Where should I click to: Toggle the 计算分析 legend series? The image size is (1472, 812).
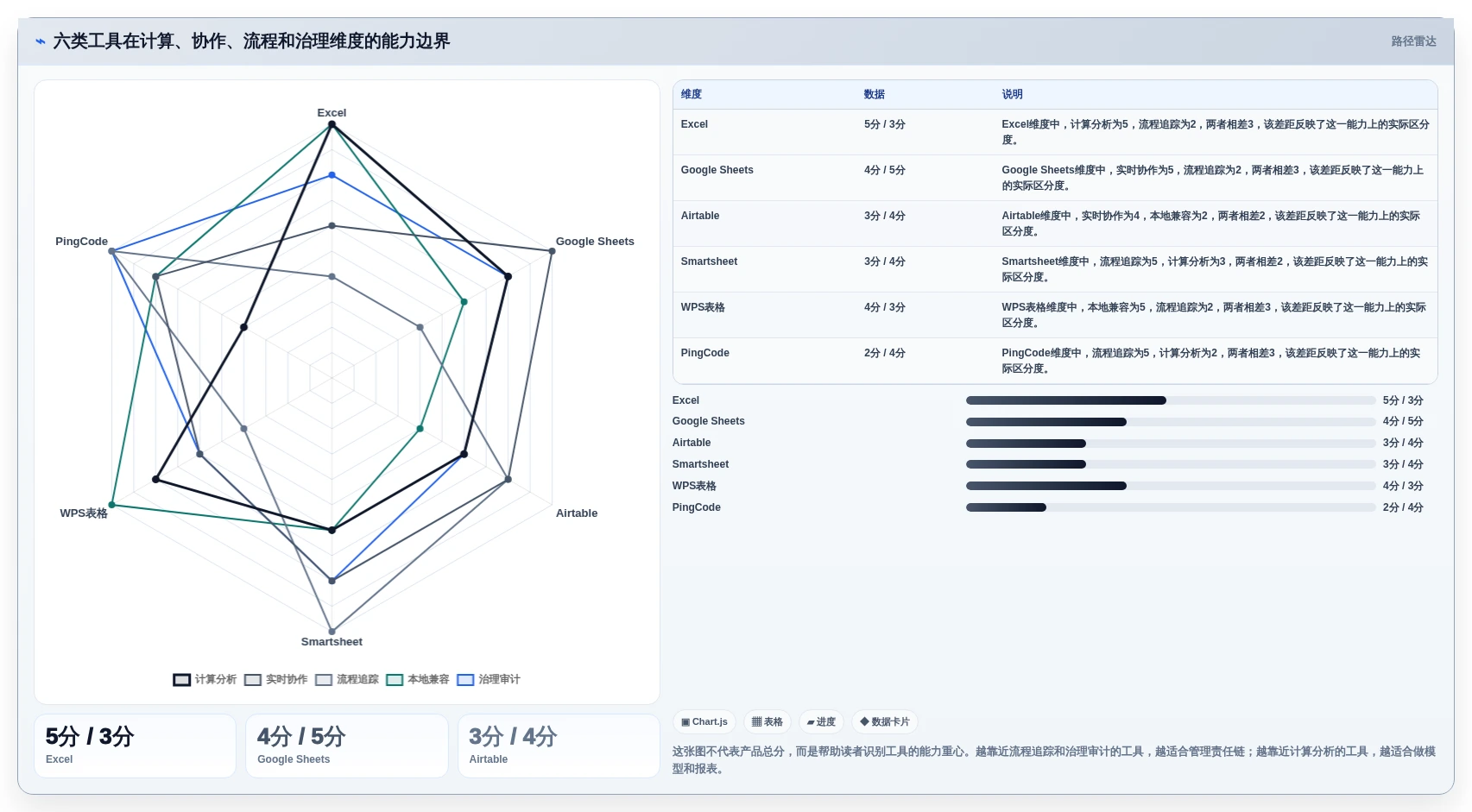[x=205, y=679]
